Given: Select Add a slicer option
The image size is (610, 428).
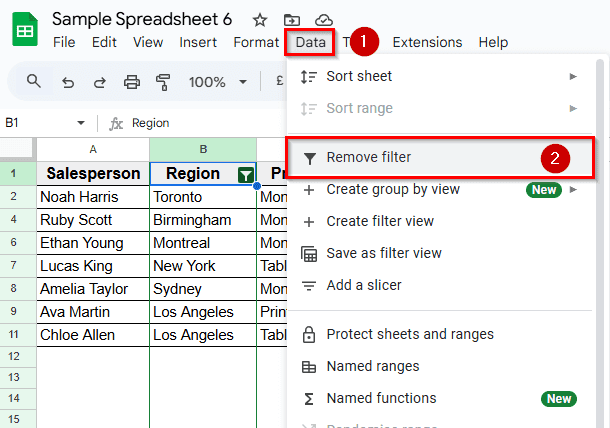Looking at the screenshot, I should (363, 285).
